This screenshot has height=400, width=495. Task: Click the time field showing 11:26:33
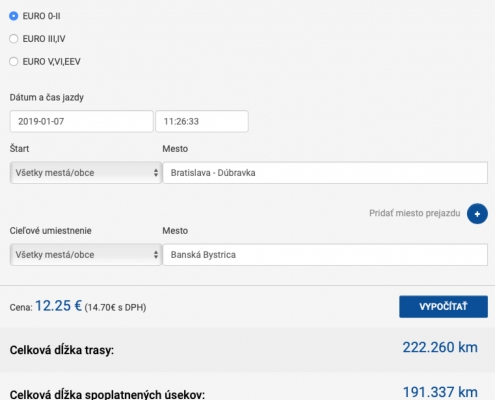pyautogui.click(x=202, y=121)
